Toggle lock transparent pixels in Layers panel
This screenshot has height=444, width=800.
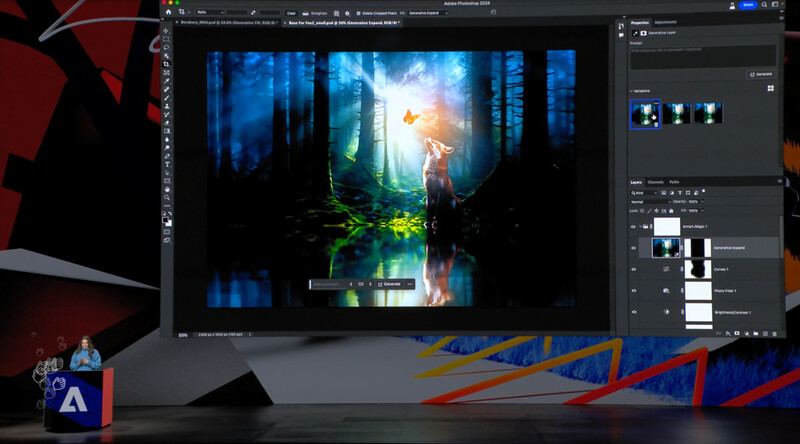pos(642,211)
